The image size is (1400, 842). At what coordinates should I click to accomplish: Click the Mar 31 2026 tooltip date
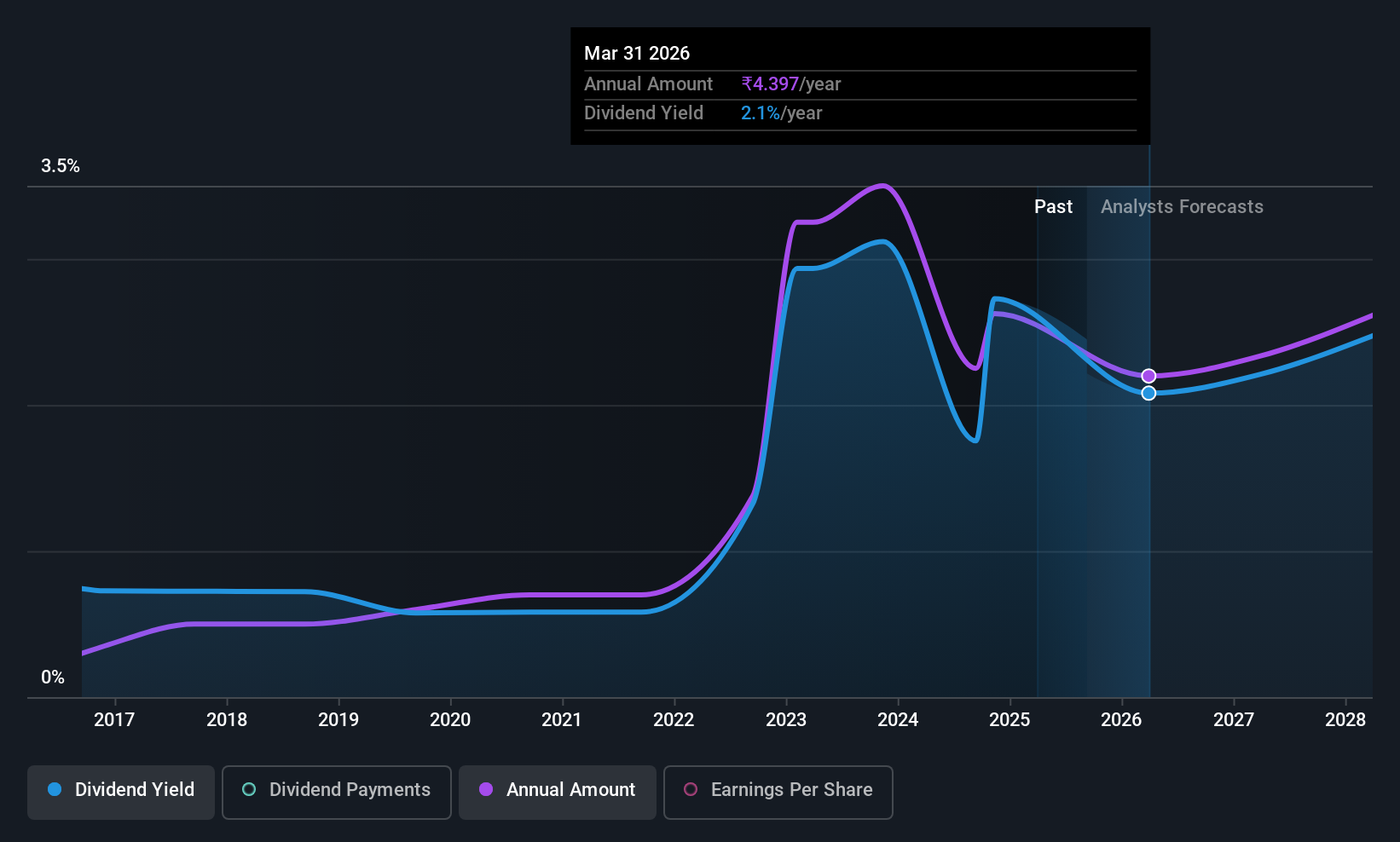tap(637, 54)
